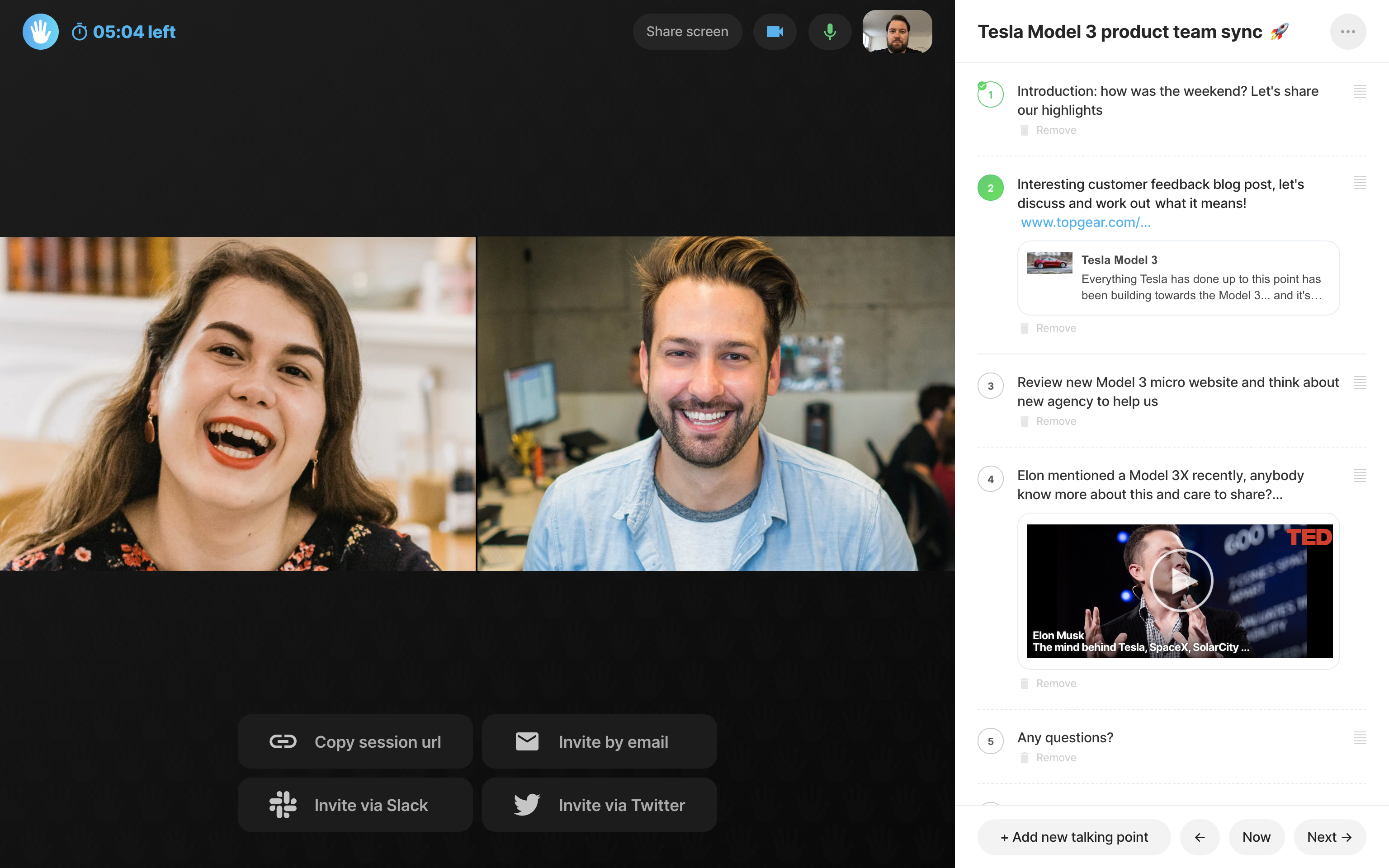Image resolution: width=1389 pixels, height=868 pixels.
Task: Select talking point number 5 circle
Action: coord(990,741)
